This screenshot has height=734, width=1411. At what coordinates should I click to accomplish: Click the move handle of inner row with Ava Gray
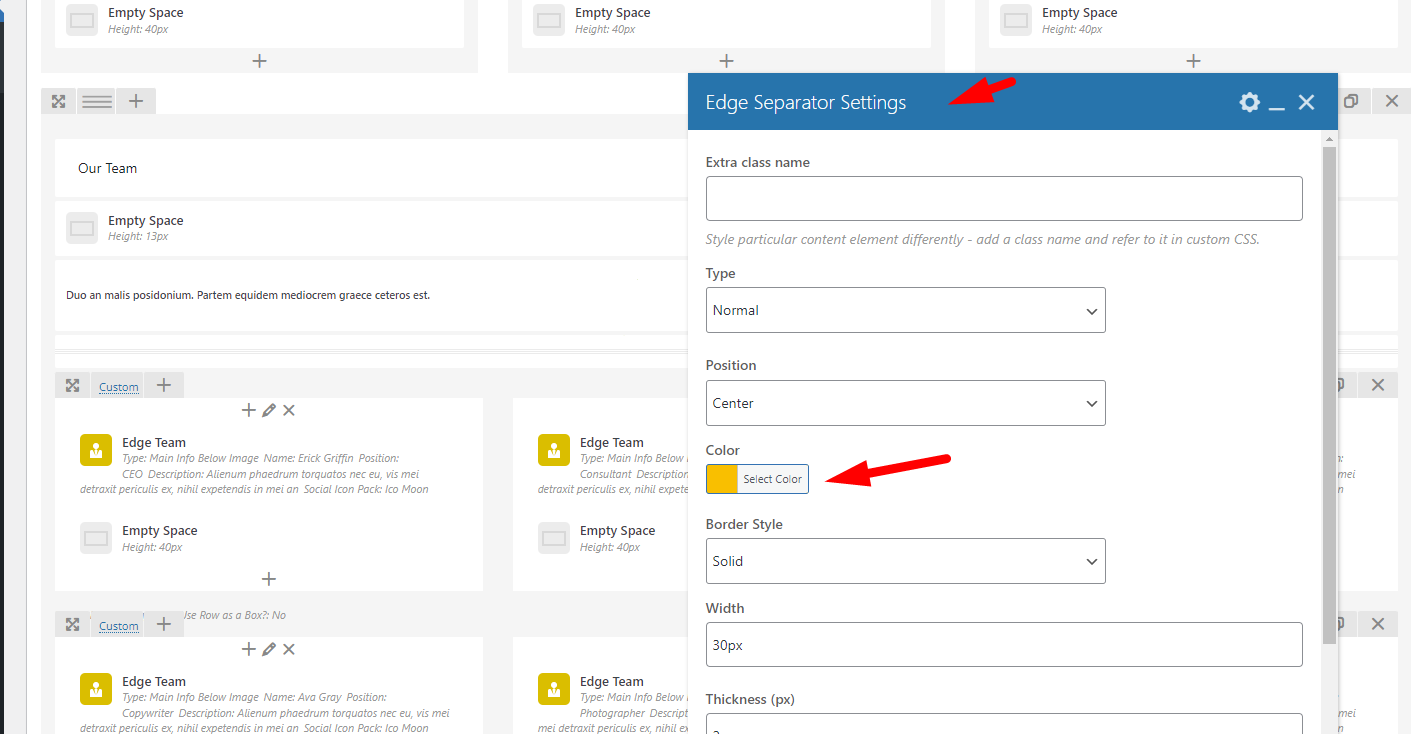coord(72,625)
